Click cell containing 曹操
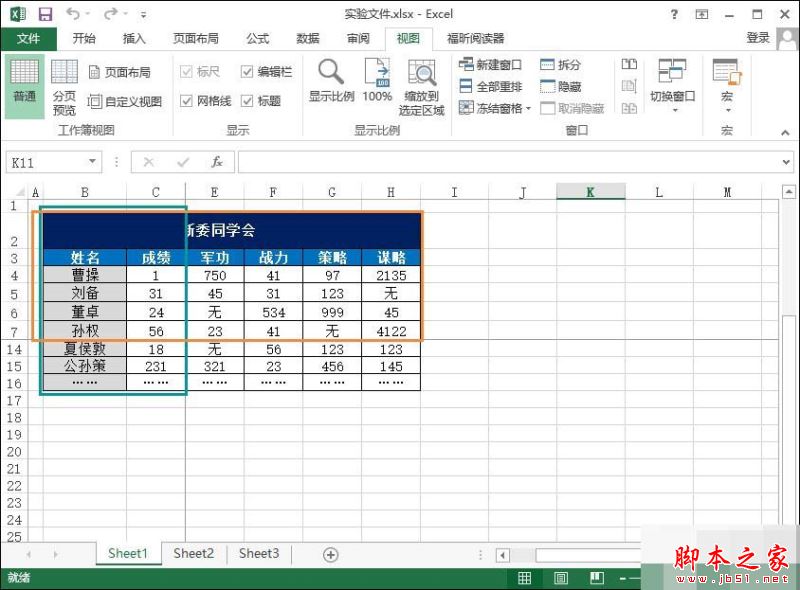 tap(85, 275)
